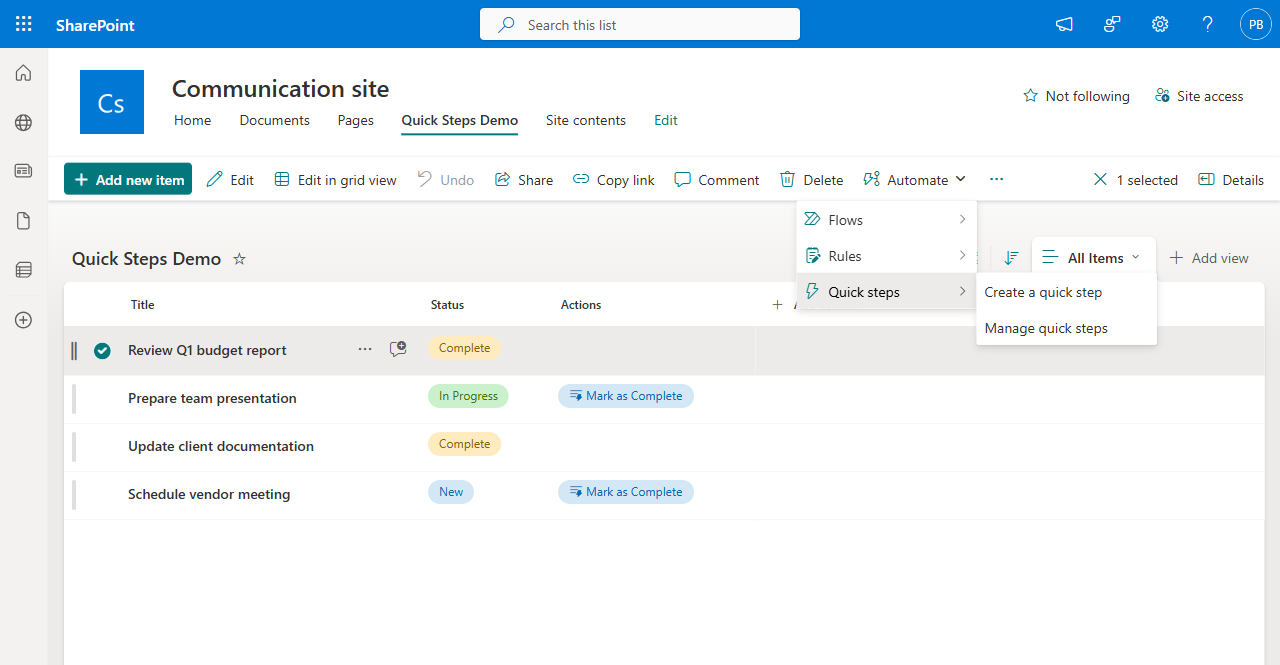The image size is (1280, 665).
Task: Expand the Rules submenu
Action: (887, 256)
